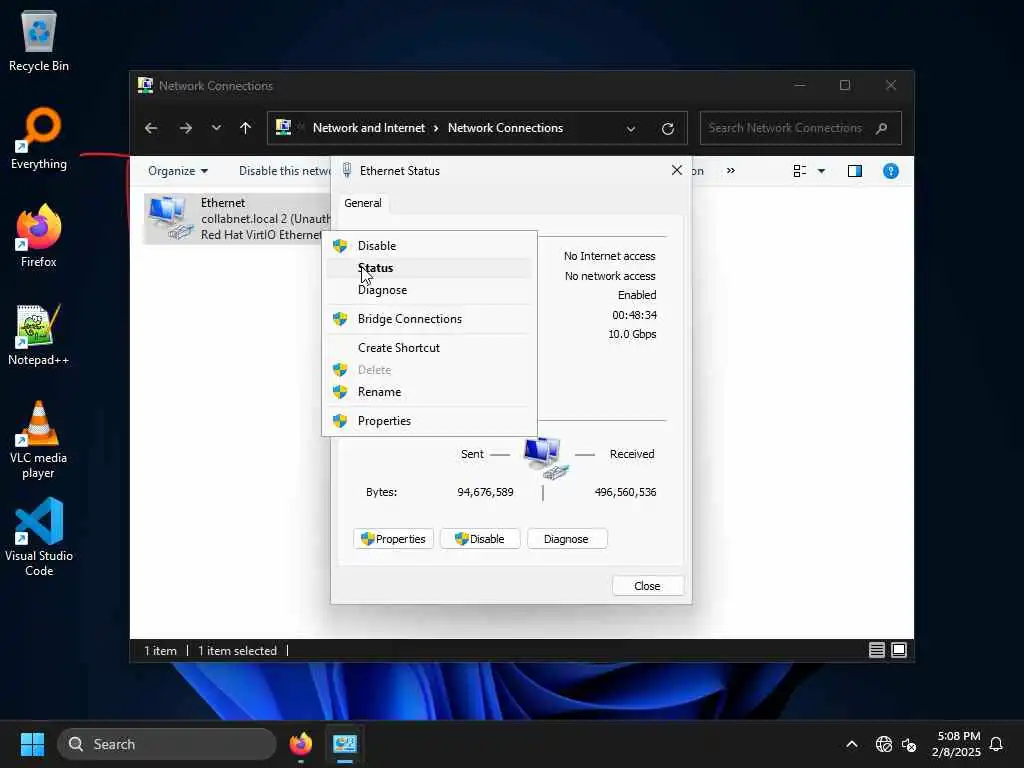Click the taskbar Search box
This screenshot has width=1024, height=768.
tap(167, 744)
